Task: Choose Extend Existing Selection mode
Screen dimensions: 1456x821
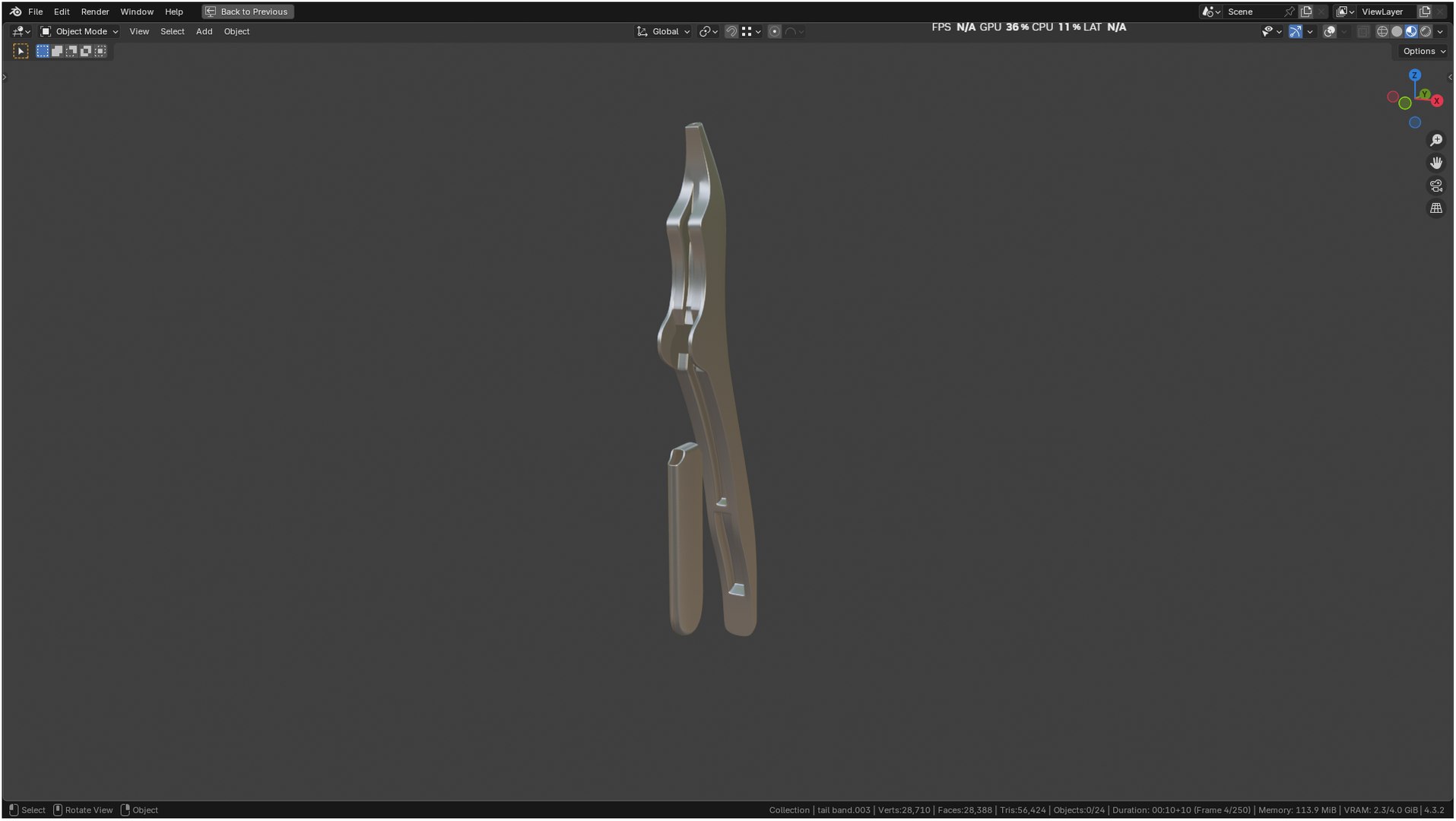Action: point(57,51)
